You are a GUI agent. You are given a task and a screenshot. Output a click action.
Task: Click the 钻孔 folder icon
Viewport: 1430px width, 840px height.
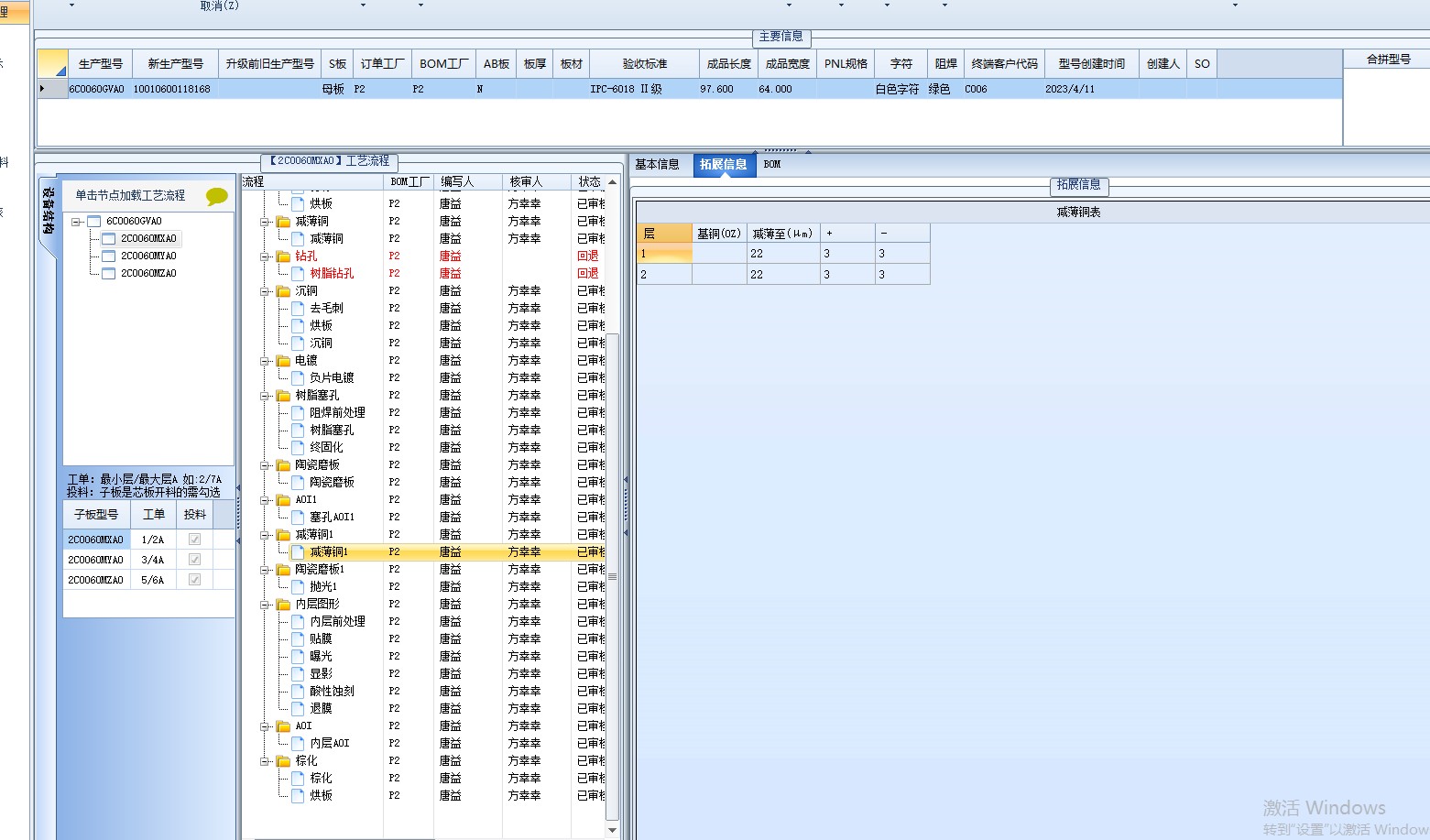click(x=283, y=256)
